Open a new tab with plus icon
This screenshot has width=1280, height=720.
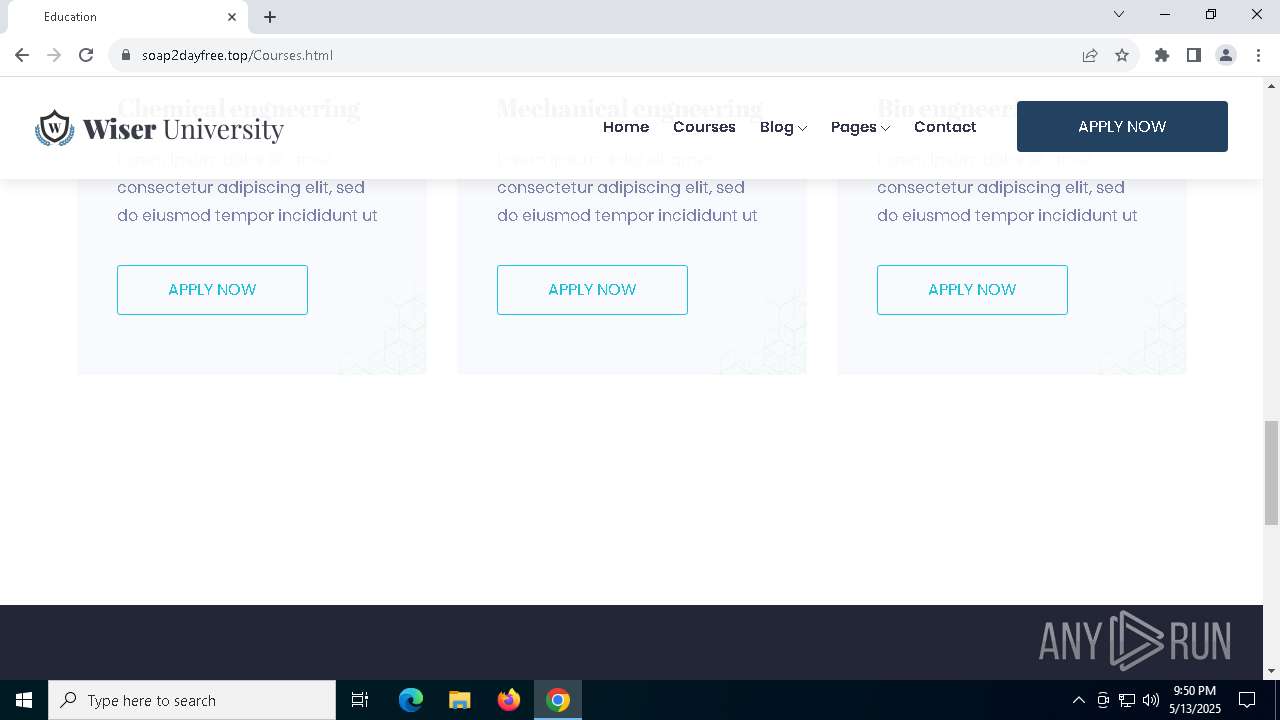tap(270, 17)
